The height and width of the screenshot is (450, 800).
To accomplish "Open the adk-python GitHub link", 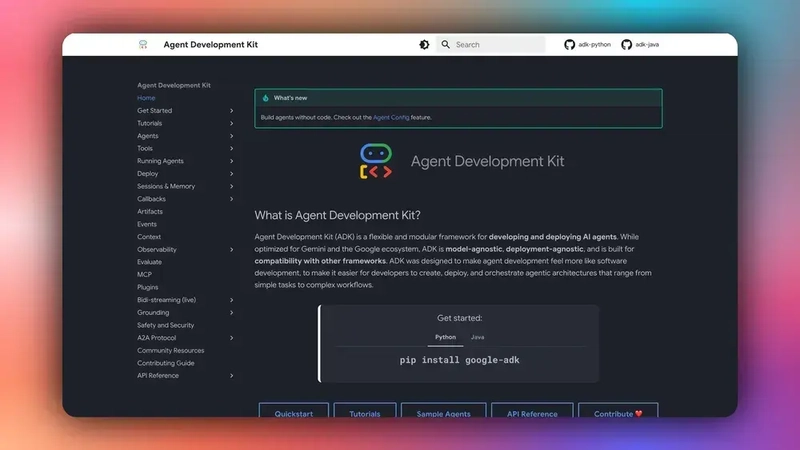I will click(x=587, y=44).
